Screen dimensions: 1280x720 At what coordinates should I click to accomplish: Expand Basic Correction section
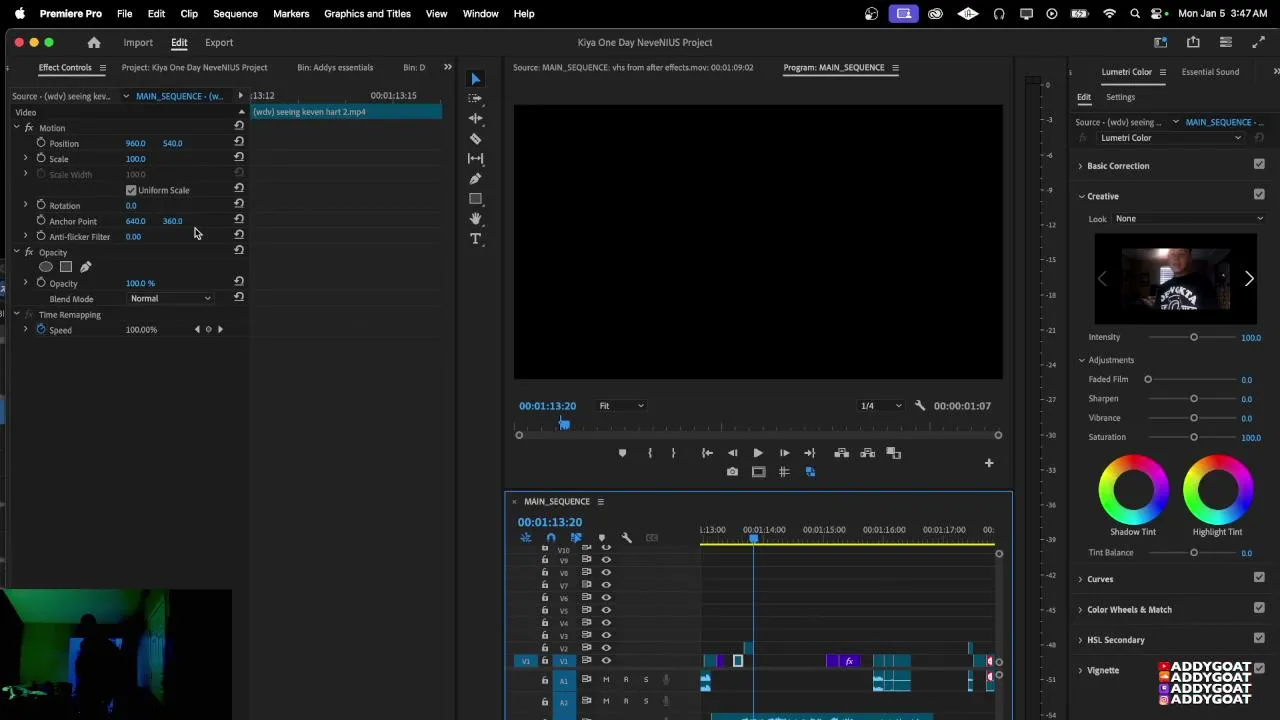[x=1080, y=166]
